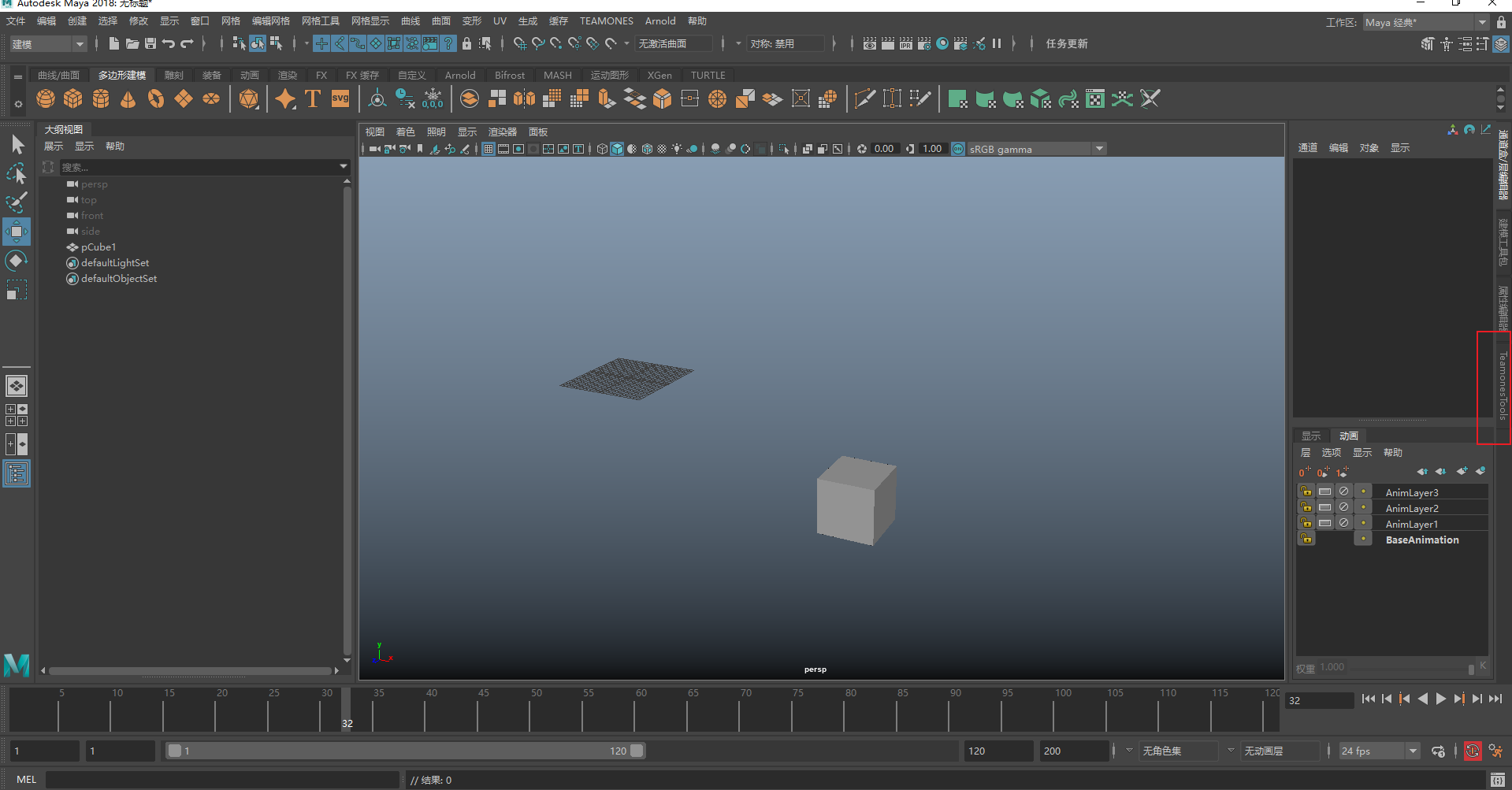Click the current frame field showing 32
Viewport: 1512px width, 790px height.
coord(1317,700)
